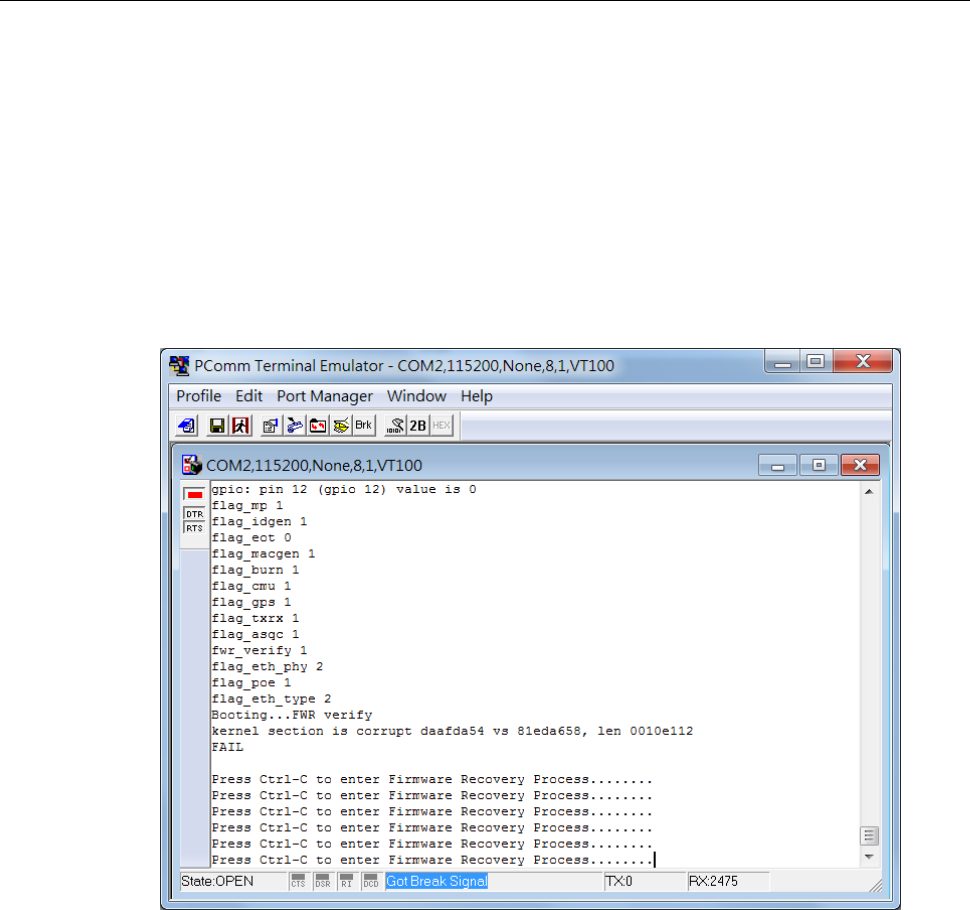Image resolution: width=970 pixels, height=910 pixels.
Task: Click the COM2 child window title icon
Action: pos(192,465)
